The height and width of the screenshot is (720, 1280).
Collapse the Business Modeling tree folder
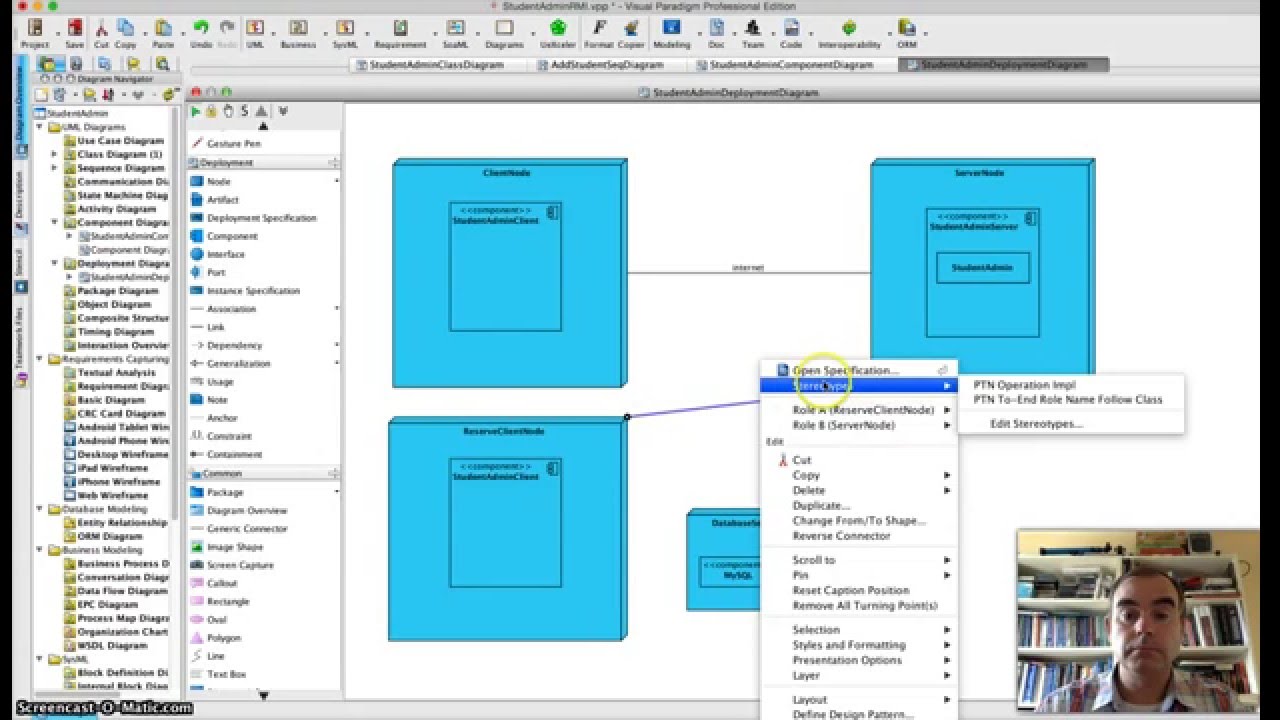click(40, 549)
